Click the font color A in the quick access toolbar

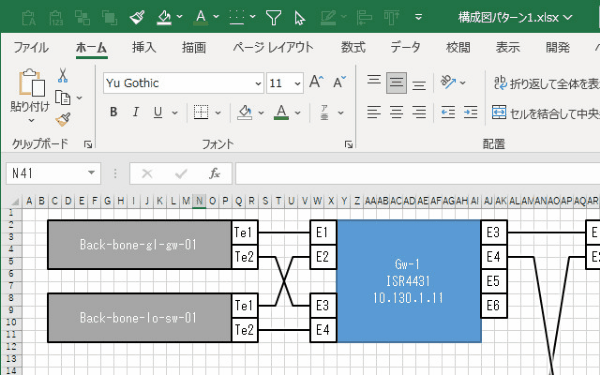201,17
